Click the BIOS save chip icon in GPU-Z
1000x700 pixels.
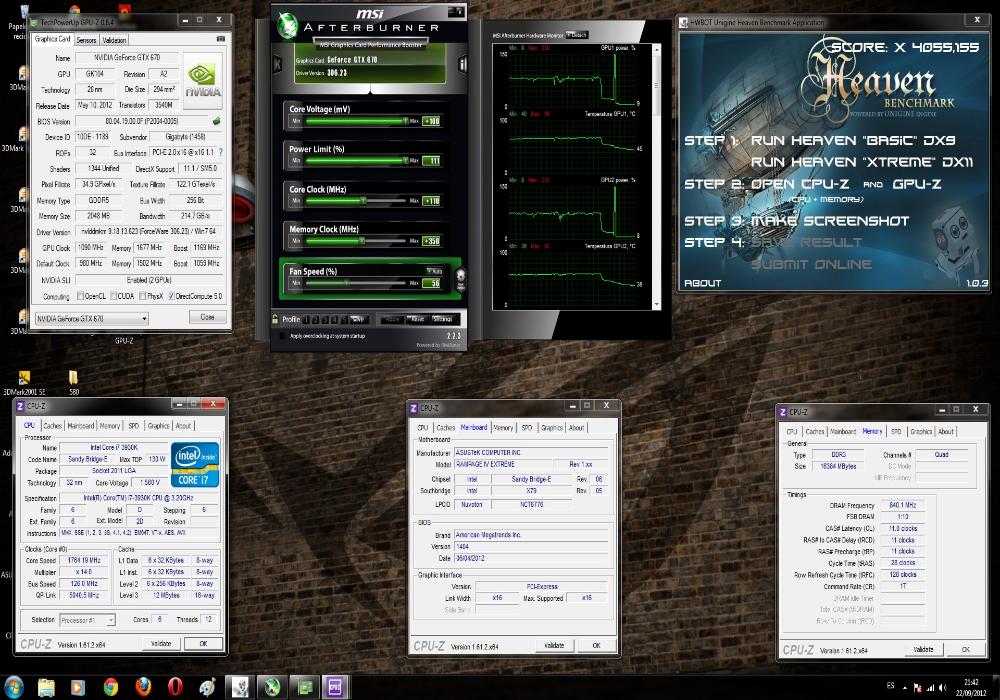click(x=216, y=120)
